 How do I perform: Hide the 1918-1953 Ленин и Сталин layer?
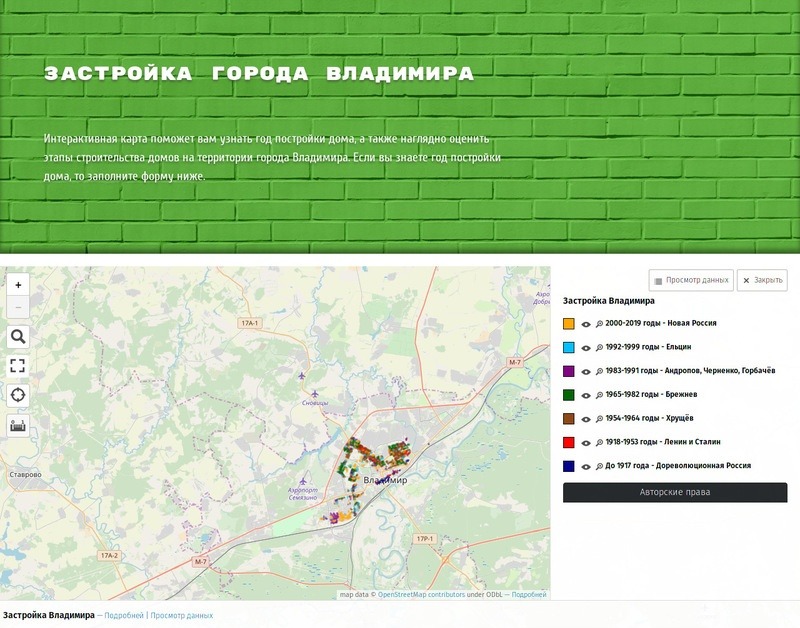[585, 443]
